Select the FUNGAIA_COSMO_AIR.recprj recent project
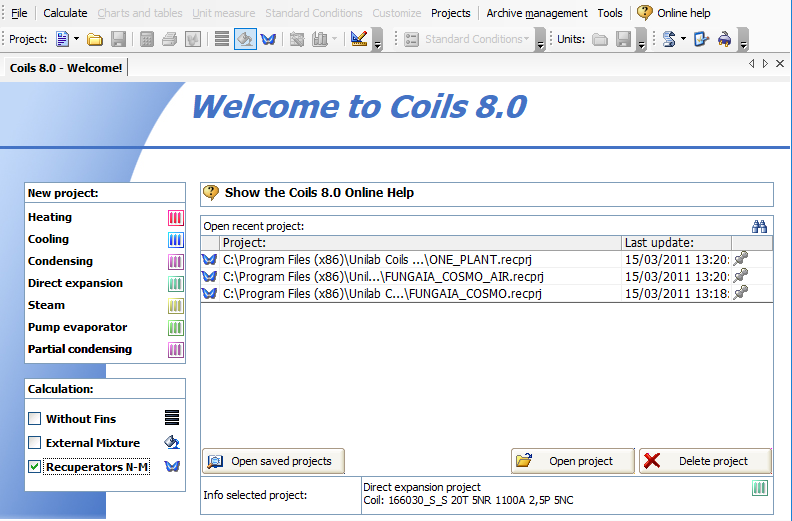Image resolution: width=792 pixels, height=521 pixels. [x=486, y=276]
